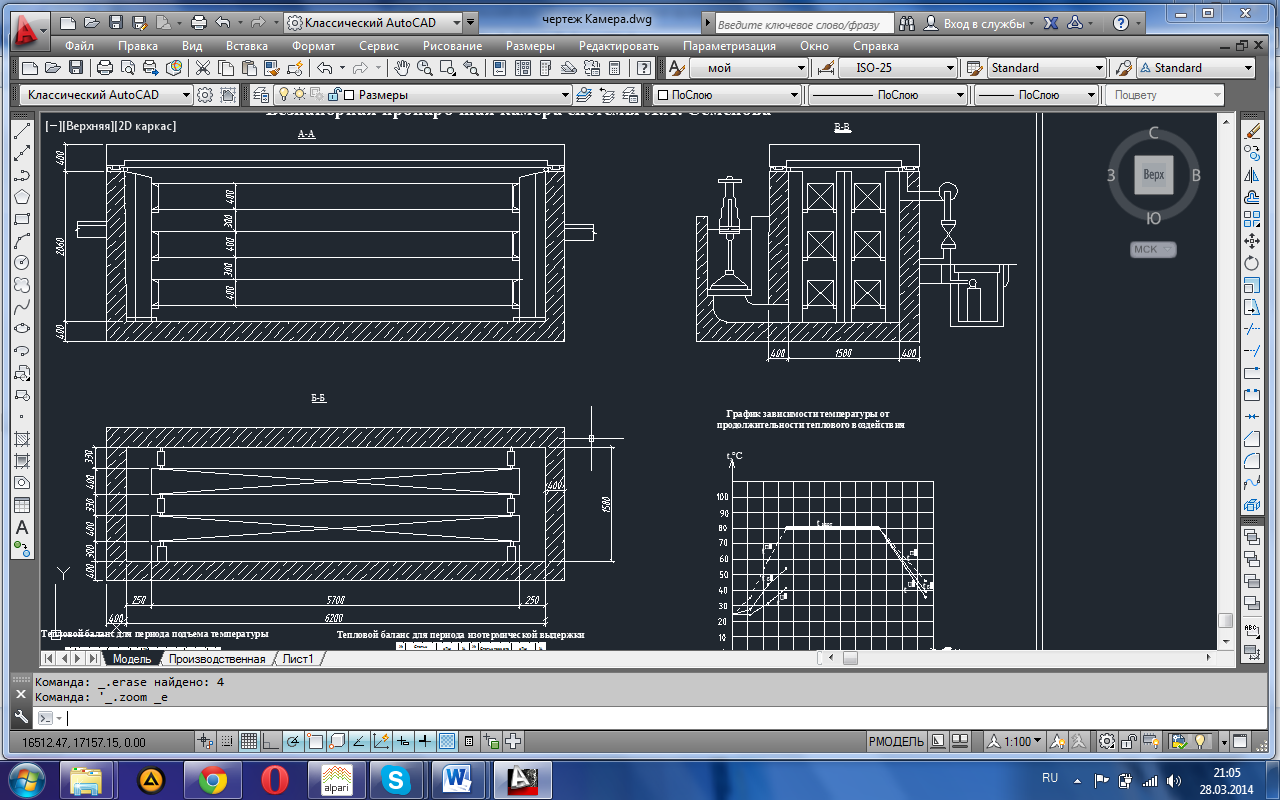Click the Workspace Settings gear icon in the toolbar

click(205, 95)
